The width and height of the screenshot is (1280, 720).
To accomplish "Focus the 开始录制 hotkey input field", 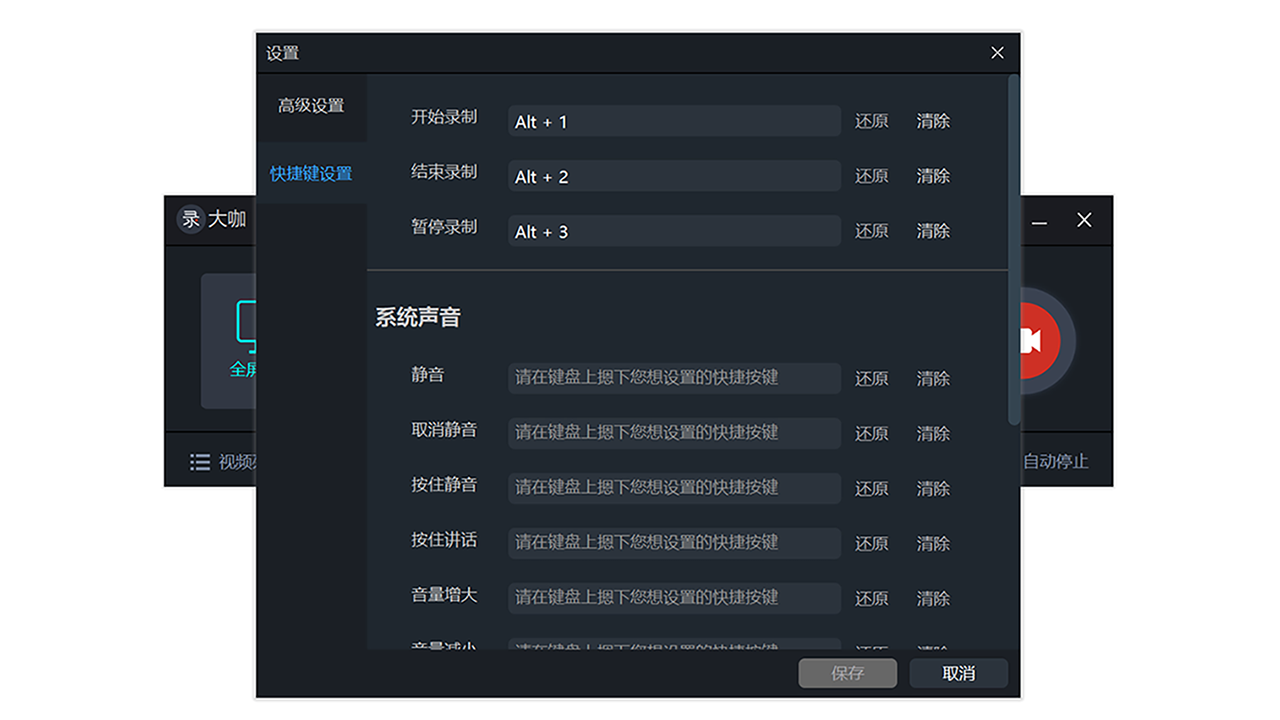I will pos(674,121).
